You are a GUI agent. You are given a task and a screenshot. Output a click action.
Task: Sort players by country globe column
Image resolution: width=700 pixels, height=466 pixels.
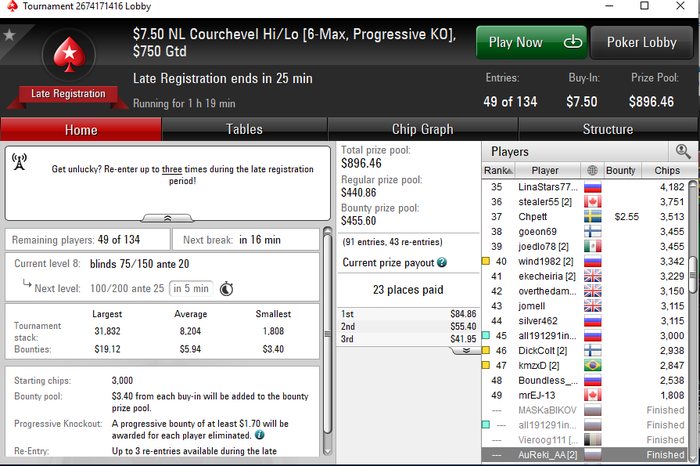(592, 170)
